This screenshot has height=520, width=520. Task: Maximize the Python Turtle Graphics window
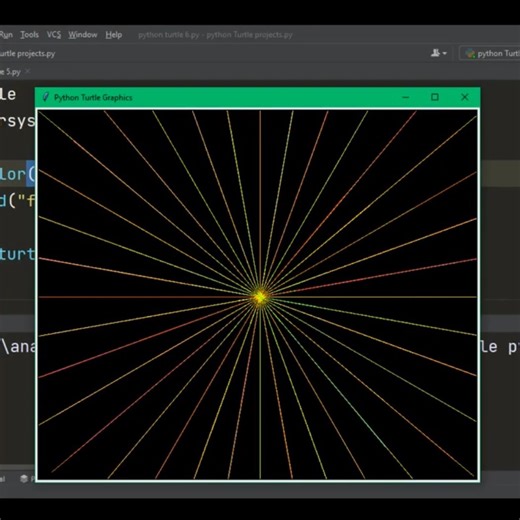435,97
